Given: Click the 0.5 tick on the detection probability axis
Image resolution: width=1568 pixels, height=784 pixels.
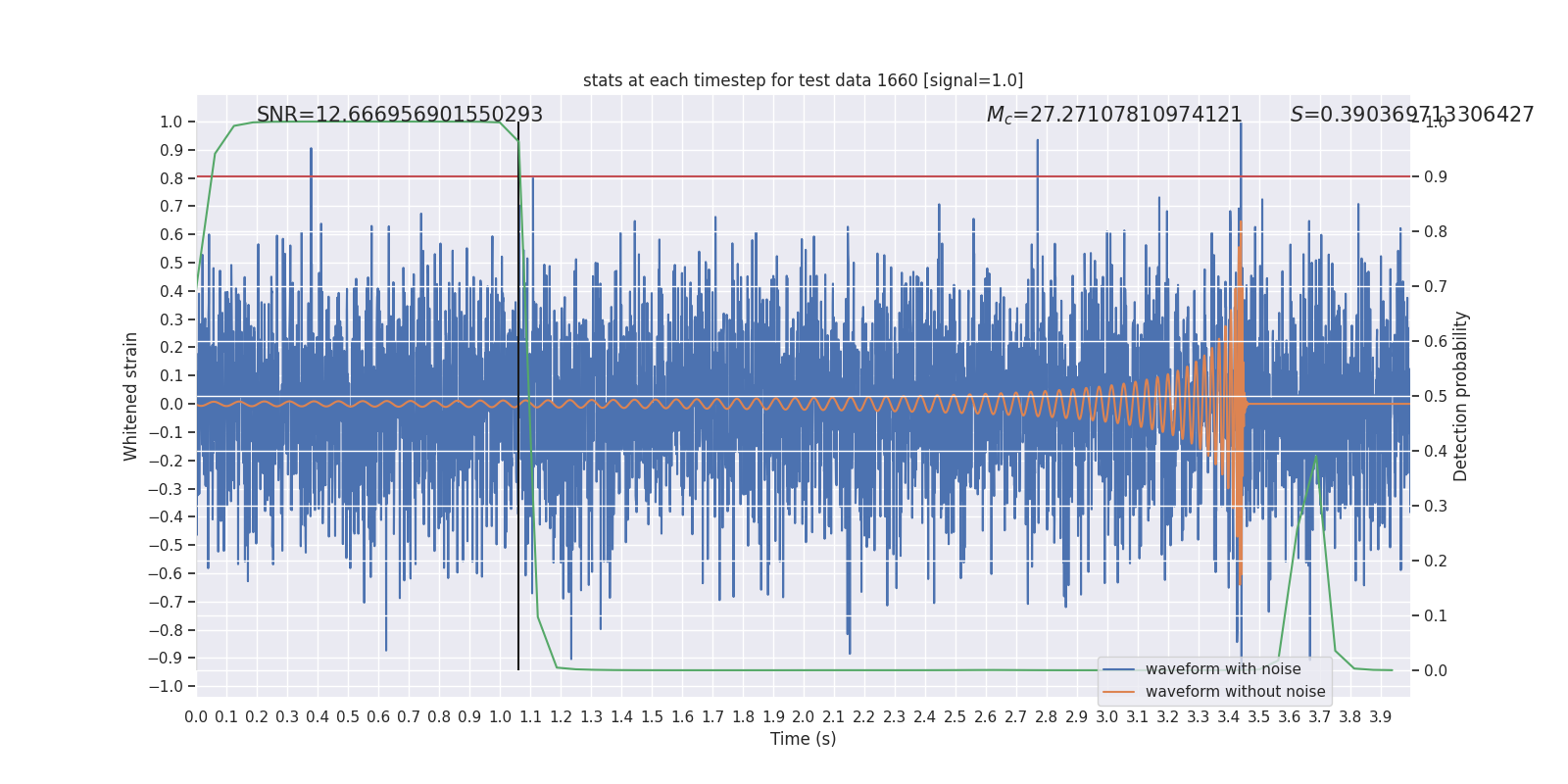Looking at the screenshot, I should pos(1436,396).
